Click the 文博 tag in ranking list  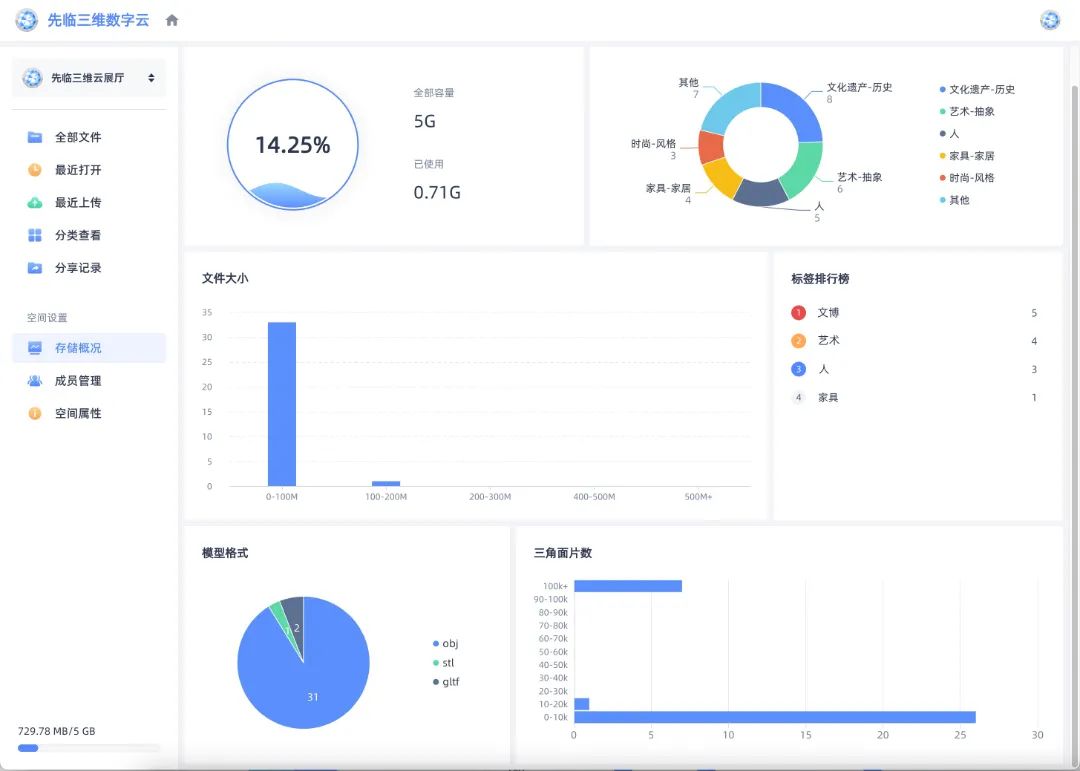pyautogui.click(x=828, y=313)
